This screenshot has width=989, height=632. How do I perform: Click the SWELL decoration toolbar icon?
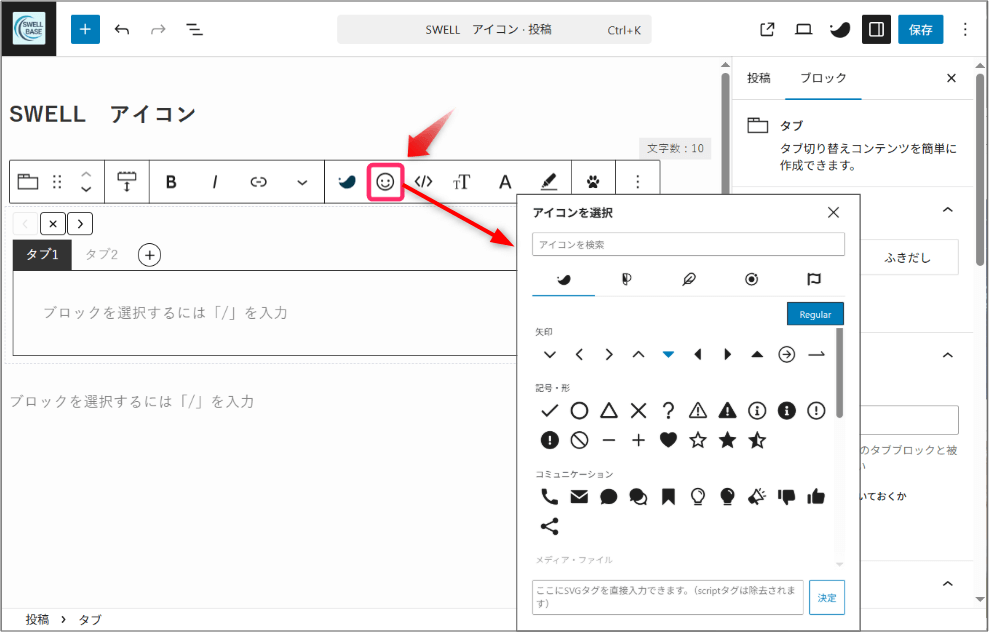click(x=347, y=182)
